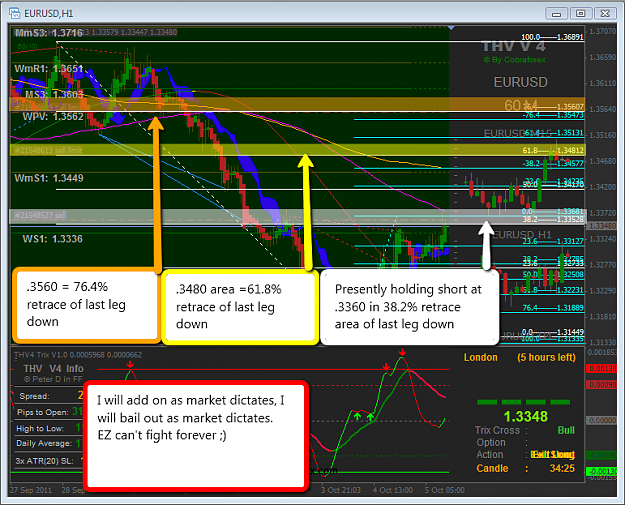The width and height of the screenshot is (625, 505).
Task: Click the 3x ATR(20) SL: info row
Action: (48, 461)
